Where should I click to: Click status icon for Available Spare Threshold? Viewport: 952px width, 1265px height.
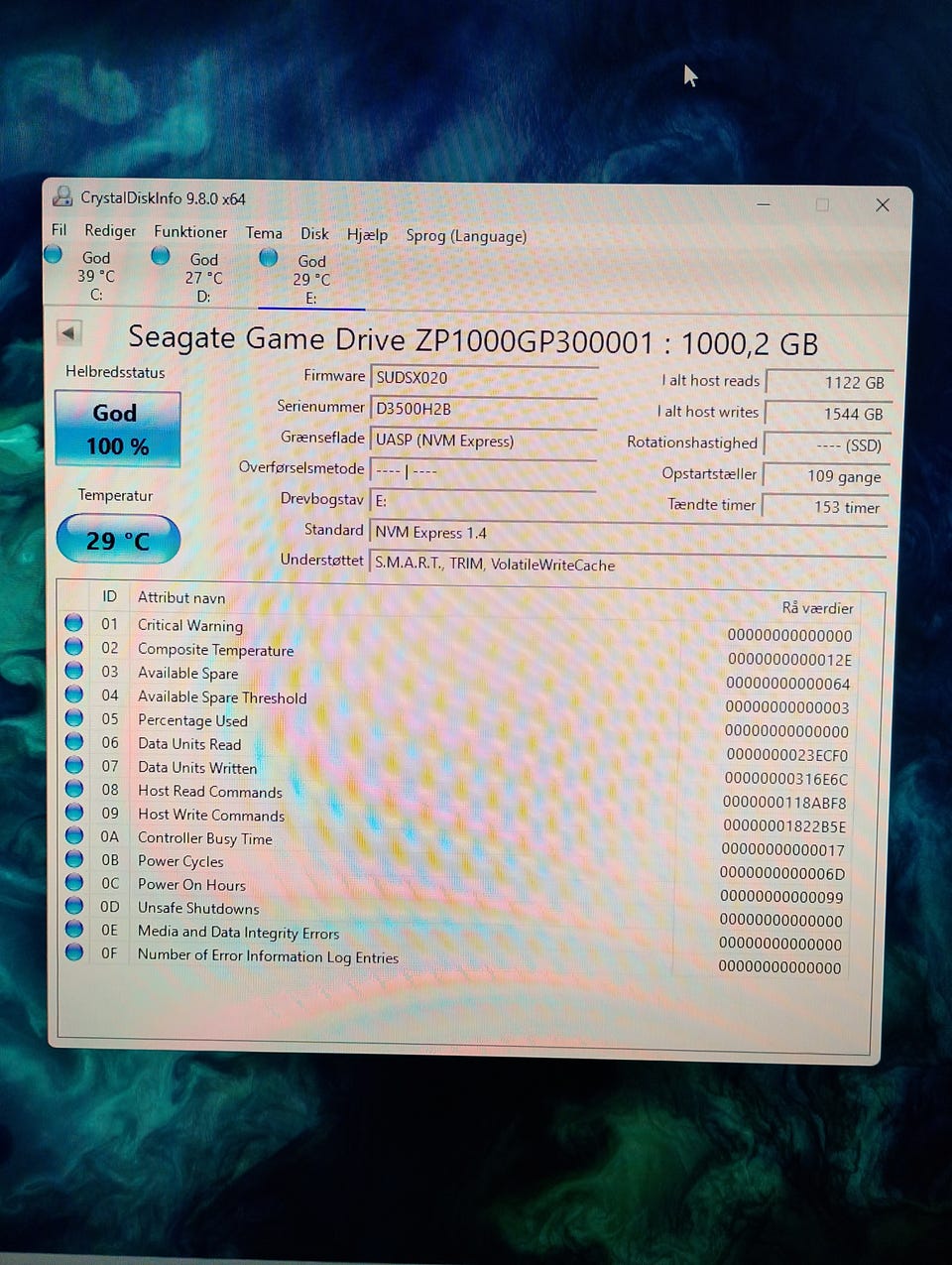[x=73, y=695]
